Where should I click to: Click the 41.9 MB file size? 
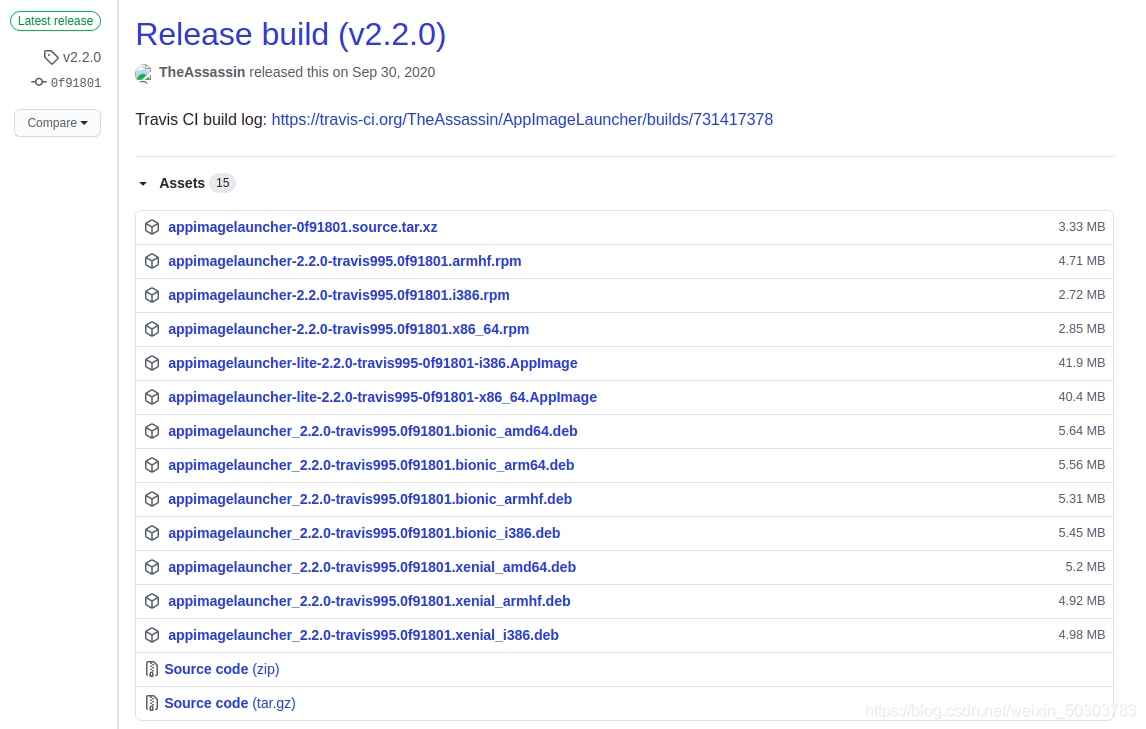pos(1082,363)
